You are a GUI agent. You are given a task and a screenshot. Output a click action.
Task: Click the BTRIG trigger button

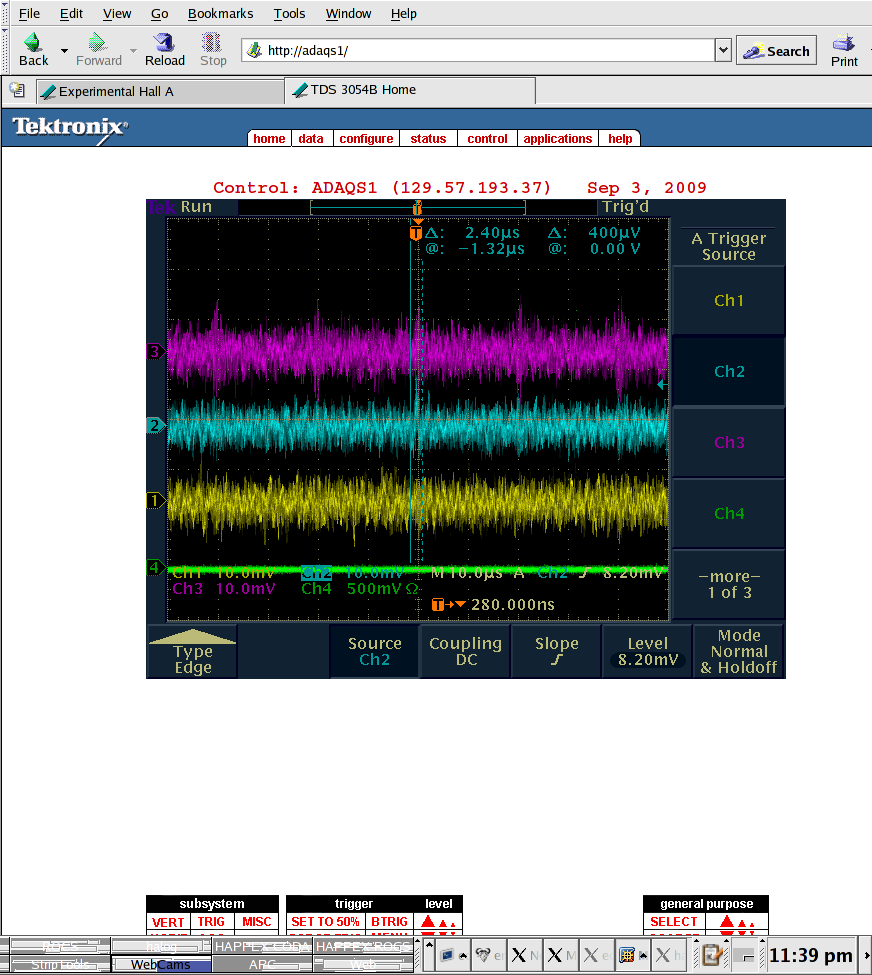coord(389,922)
